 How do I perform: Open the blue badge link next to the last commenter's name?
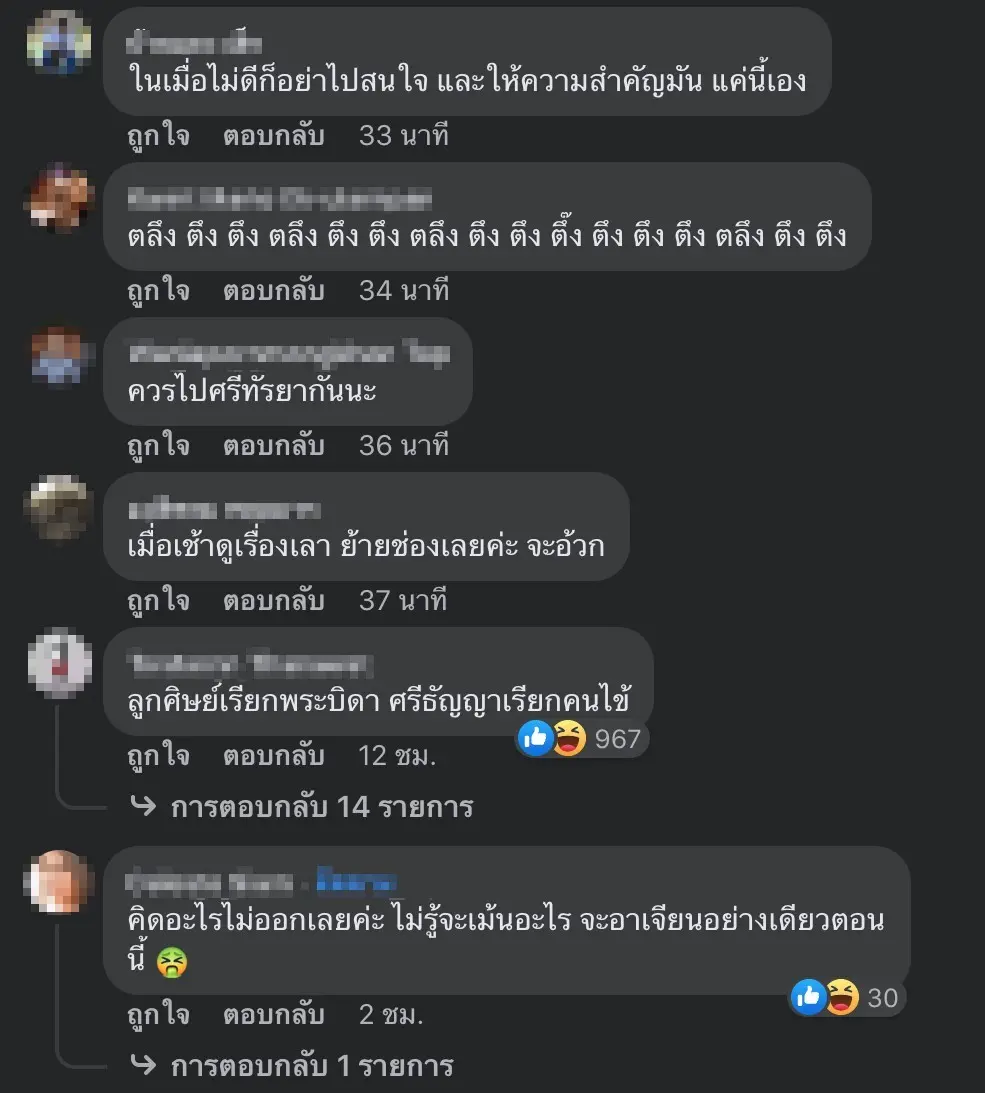pos(357,882)
